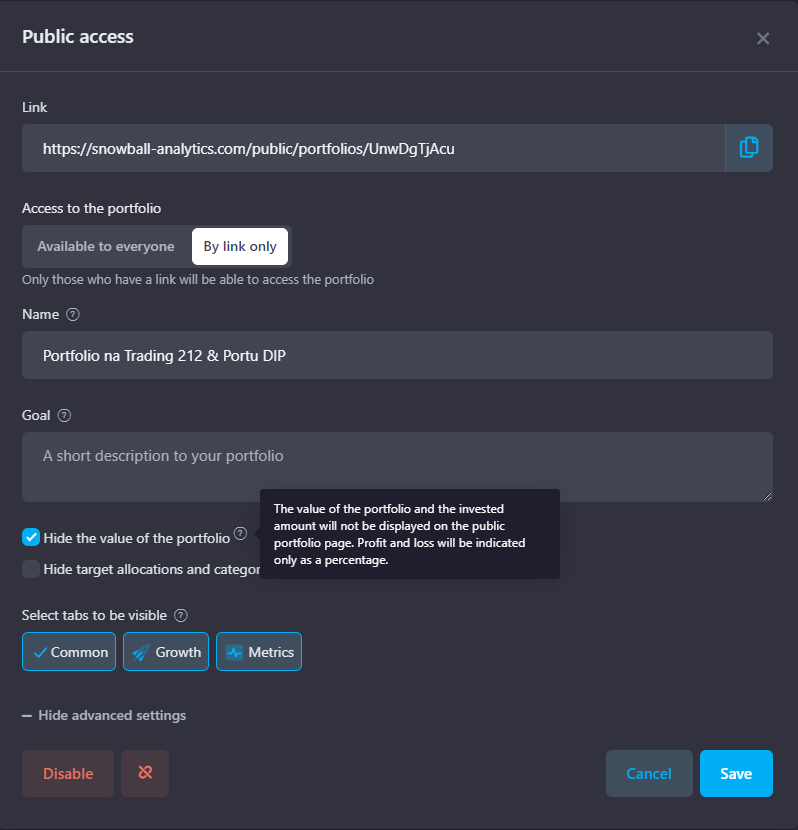
Task: Focus the Goal description text area
Action: tap(397, 466)
